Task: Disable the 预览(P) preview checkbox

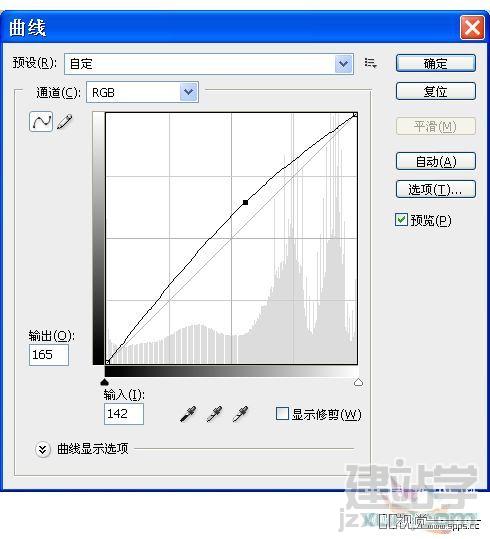Action: [401, 220]
